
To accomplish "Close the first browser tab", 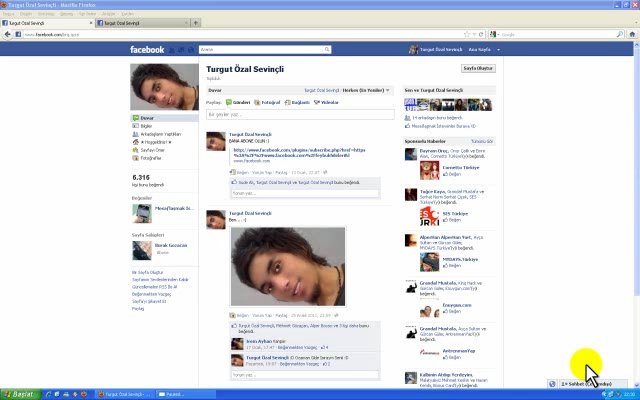I will [x=91, y=23].
